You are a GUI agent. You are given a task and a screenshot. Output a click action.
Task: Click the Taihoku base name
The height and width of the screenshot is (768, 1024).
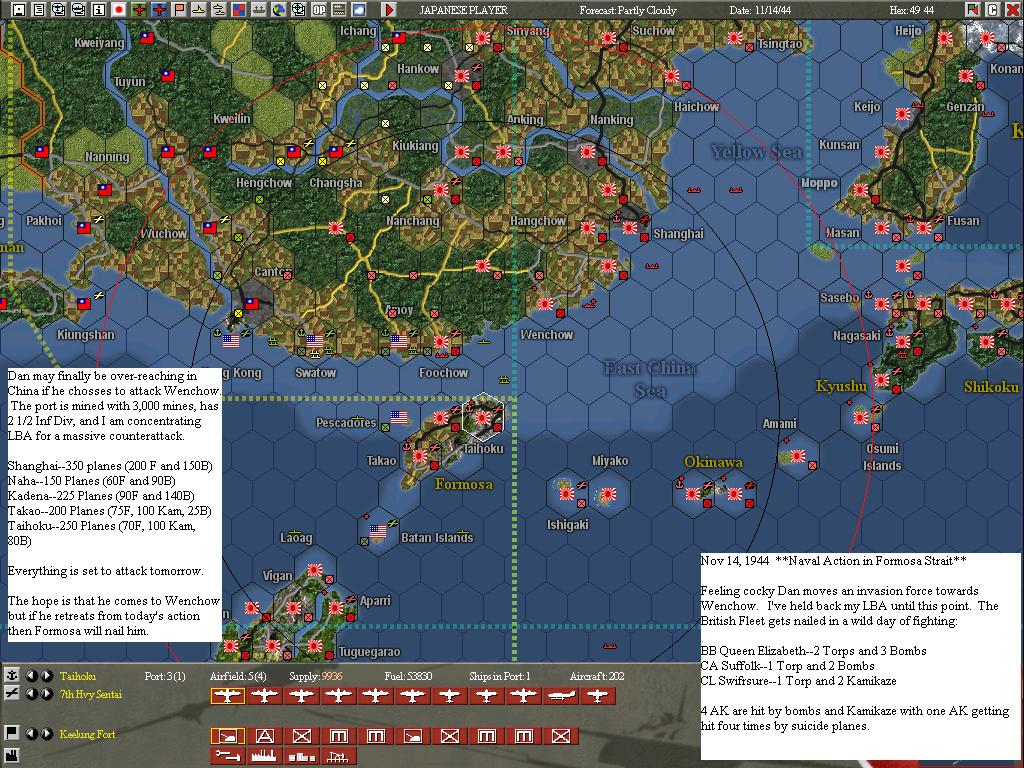click(78, 676)
